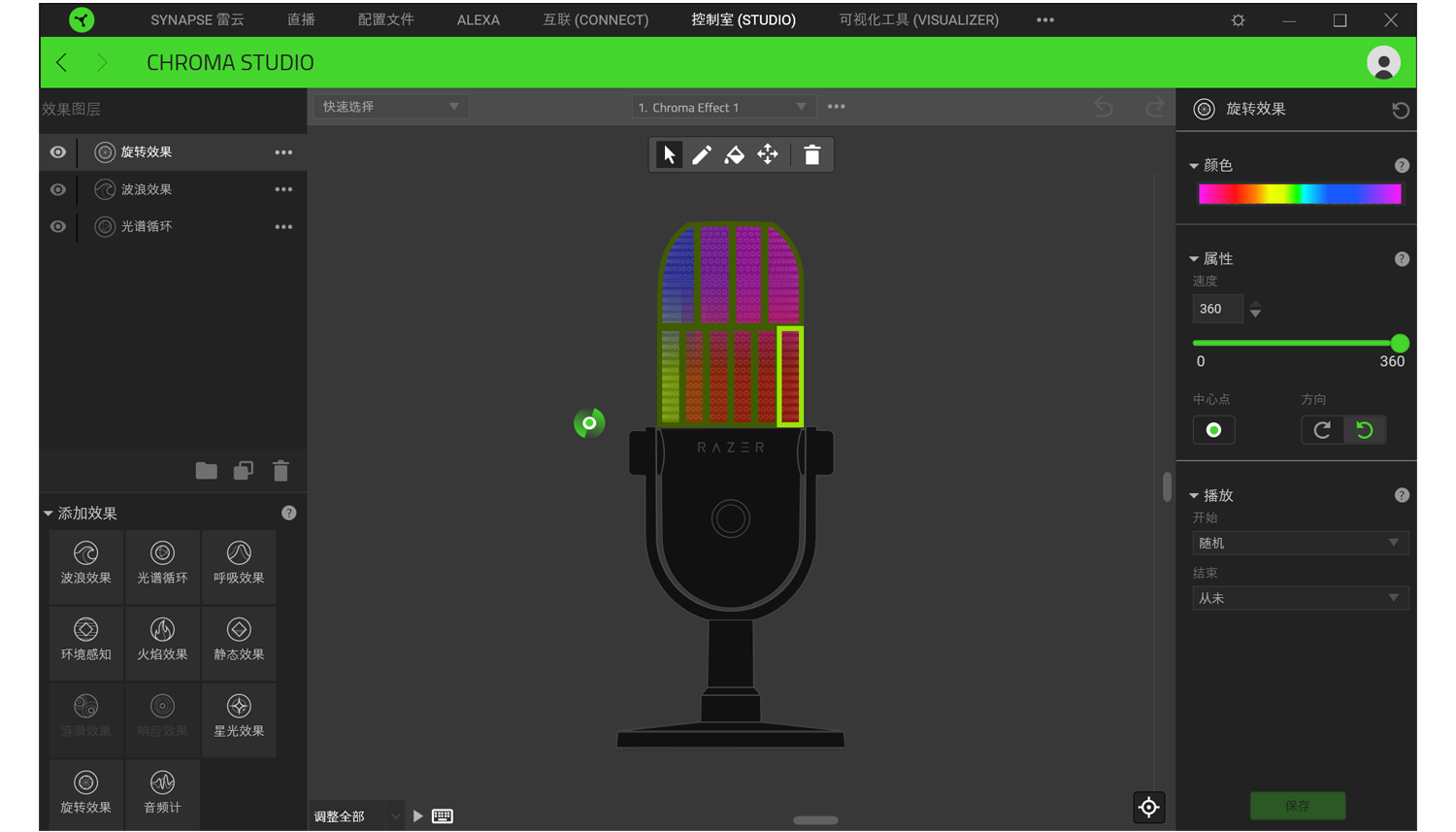Click the 保存 save button
This screenshot has width=1456, height=832.
point(1297,806)
